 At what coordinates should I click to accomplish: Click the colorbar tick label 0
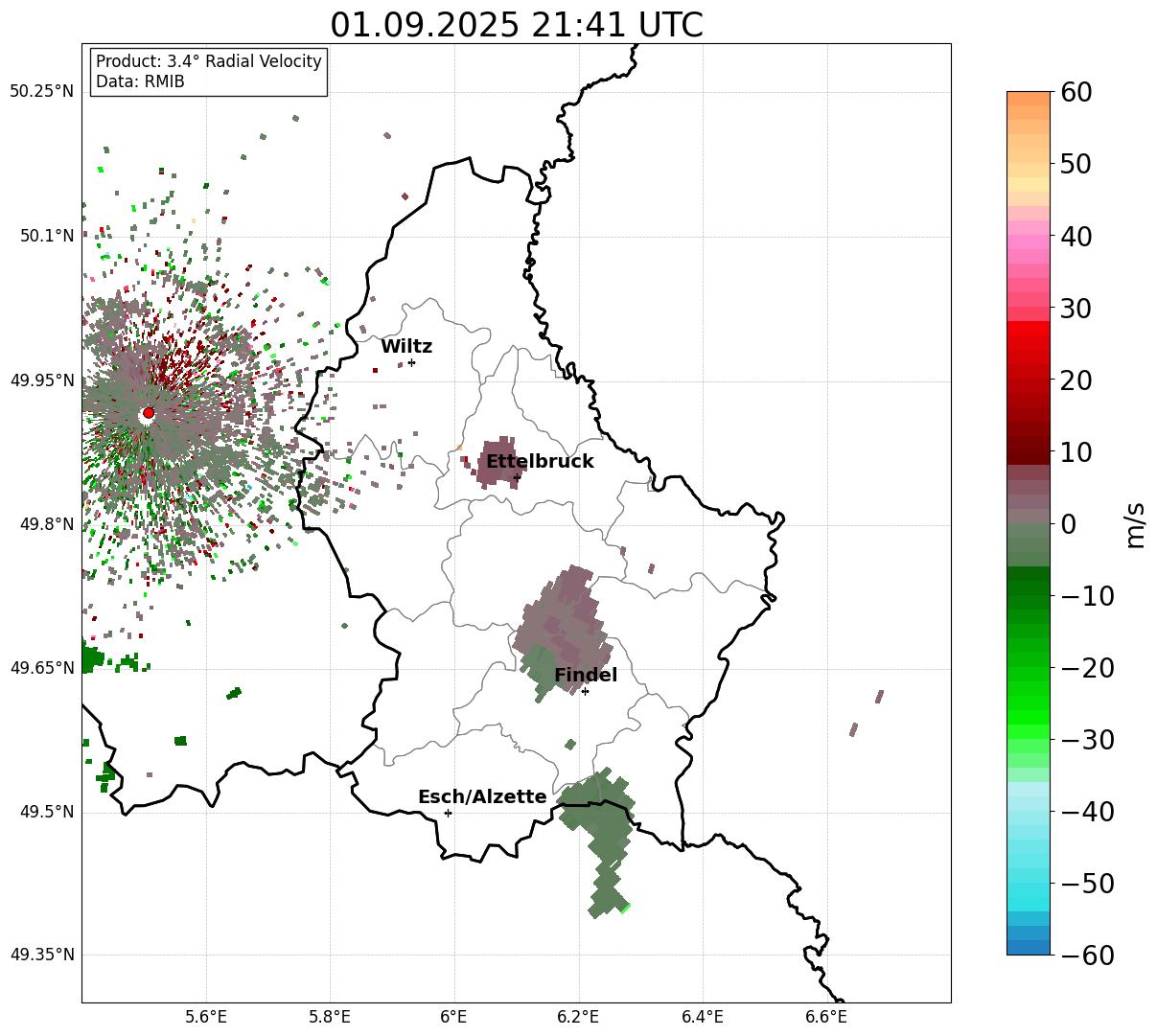click(1069, 524)
